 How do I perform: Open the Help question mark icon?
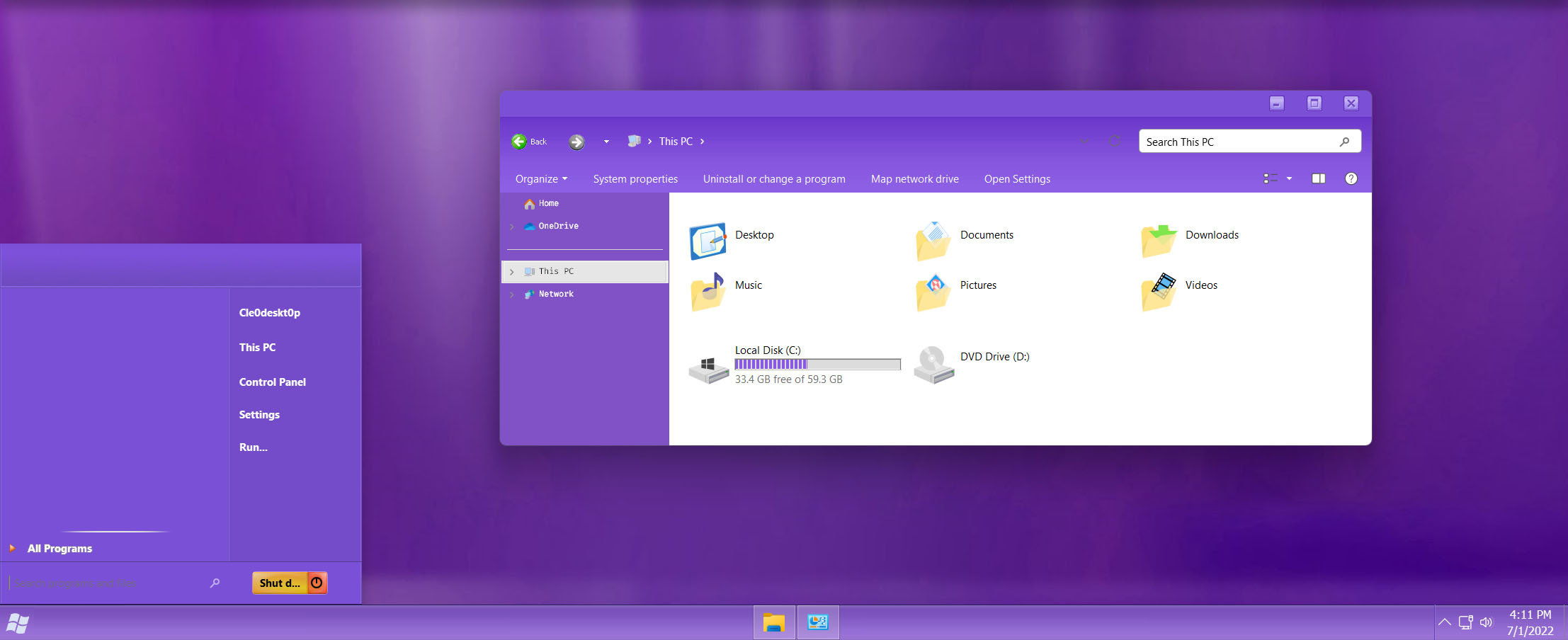coord(1351,178)
